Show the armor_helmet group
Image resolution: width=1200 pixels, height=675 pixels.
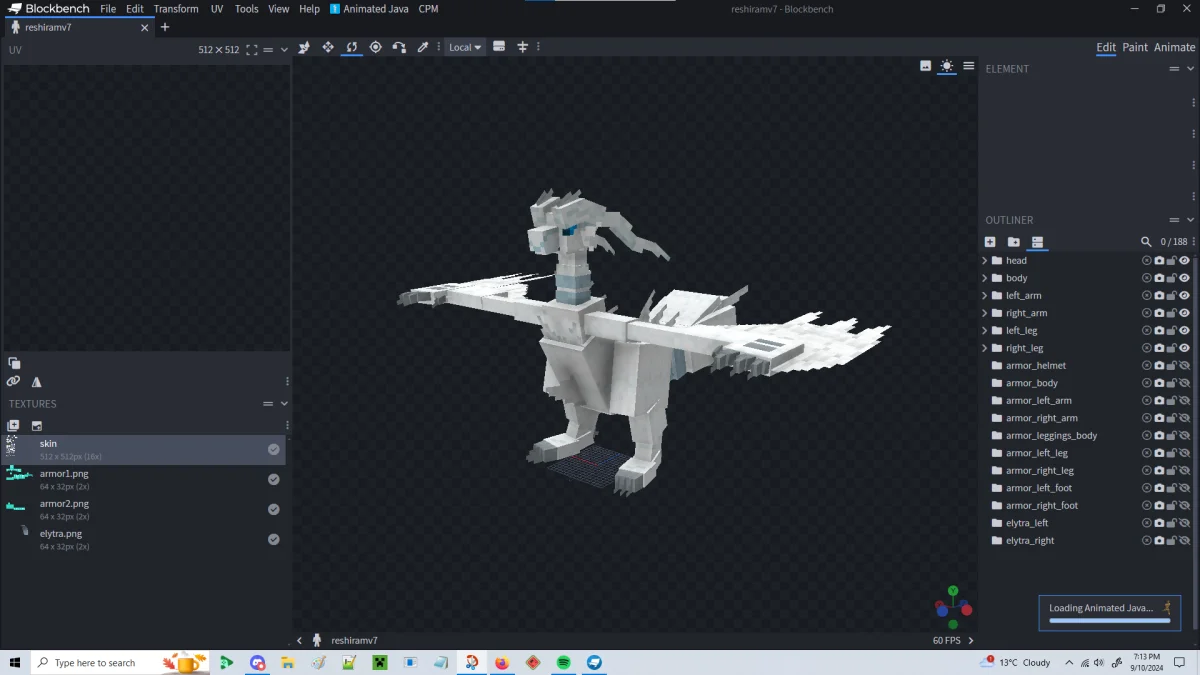coord(1184,365)
